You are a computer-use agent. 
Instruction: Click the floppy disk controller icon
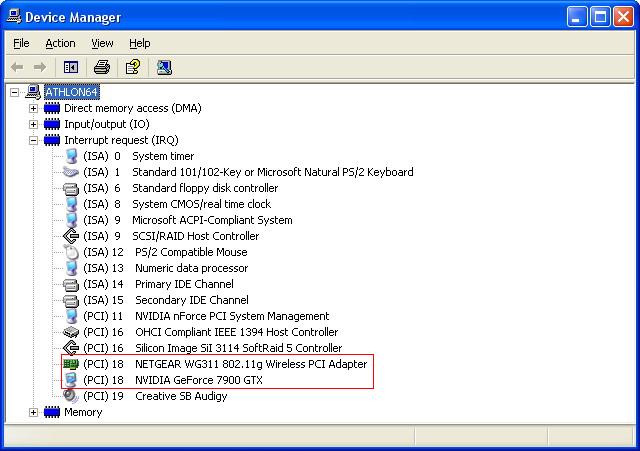(71, 189)
